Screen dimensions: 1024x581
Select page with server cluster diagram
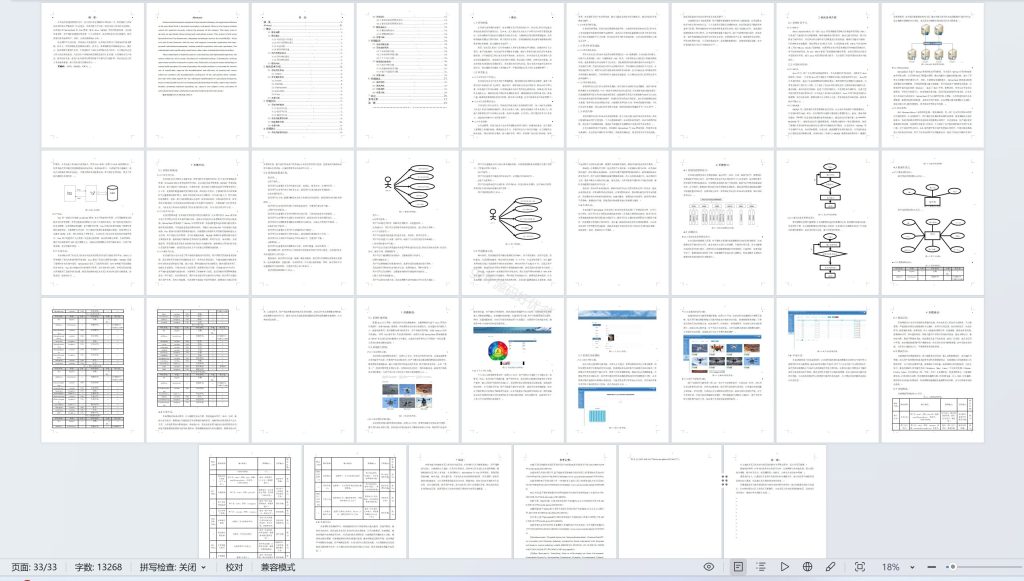point(933,75)
